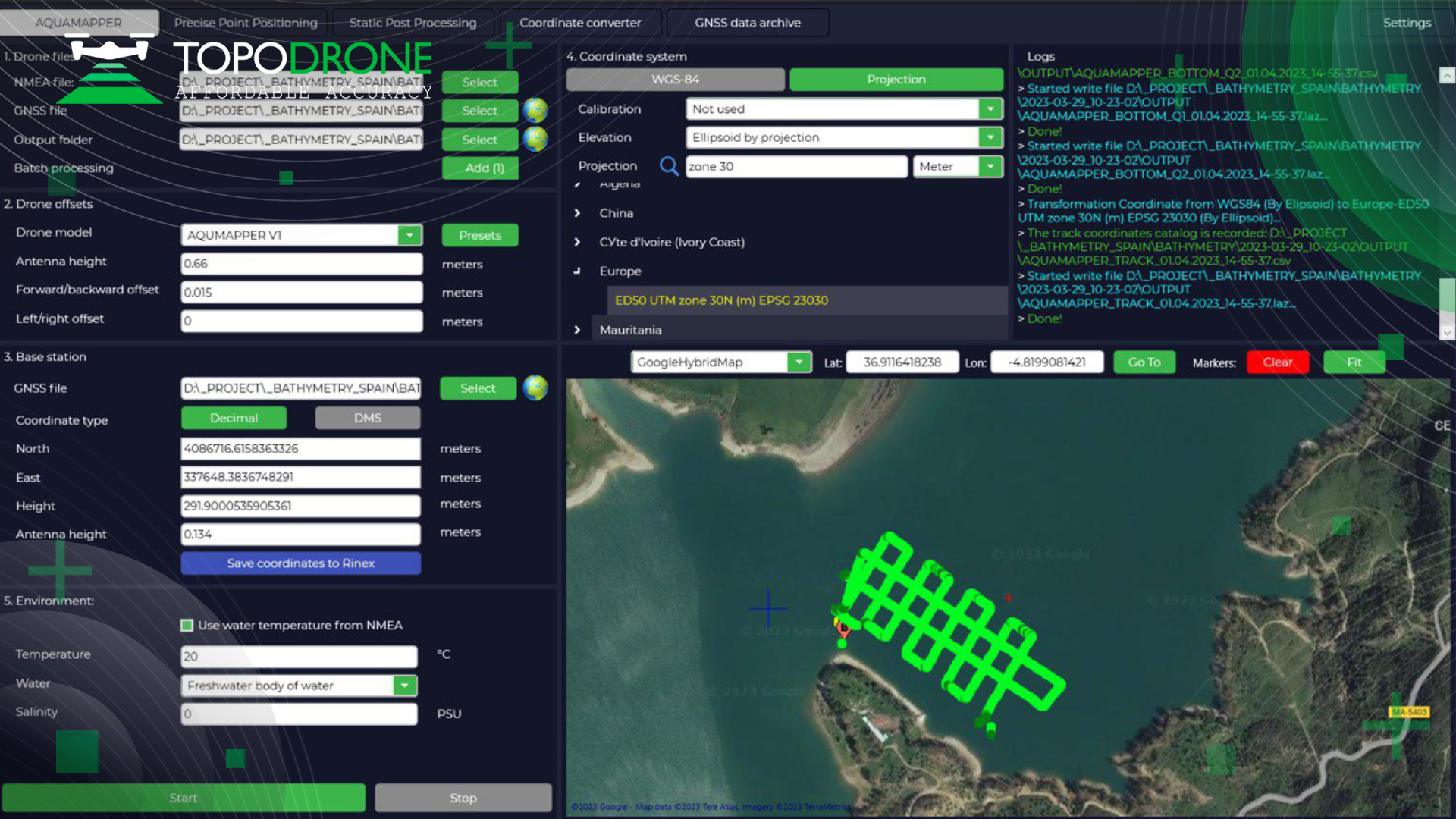Open the GoogleHybridMap layer dropdown
This screenshot has height=819, width=1456.
point(799,362)
